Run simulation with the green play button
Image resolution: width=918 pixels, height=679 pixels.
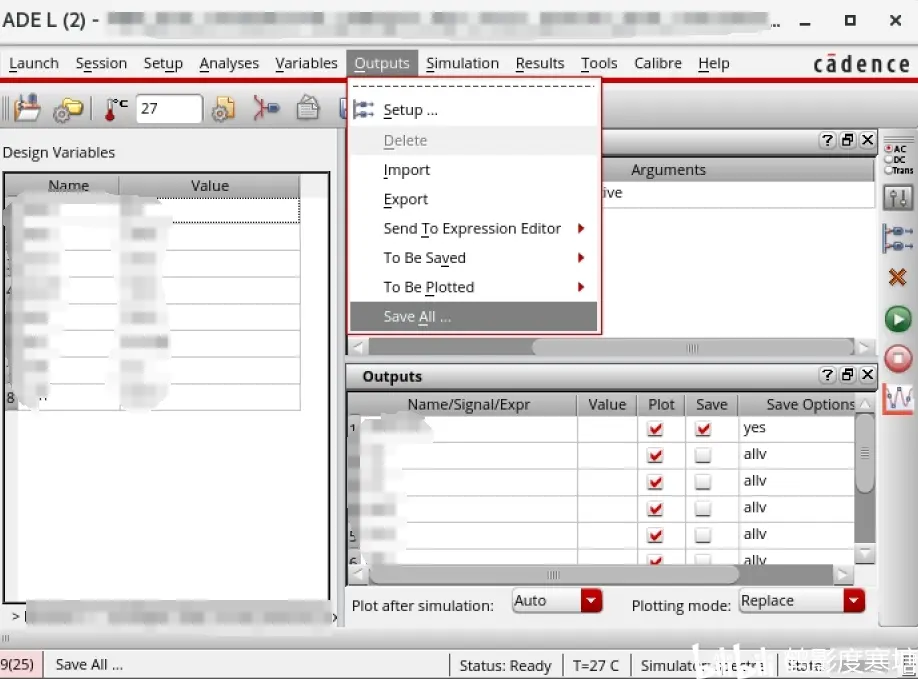pyautogui.click(x=898, y=320)
